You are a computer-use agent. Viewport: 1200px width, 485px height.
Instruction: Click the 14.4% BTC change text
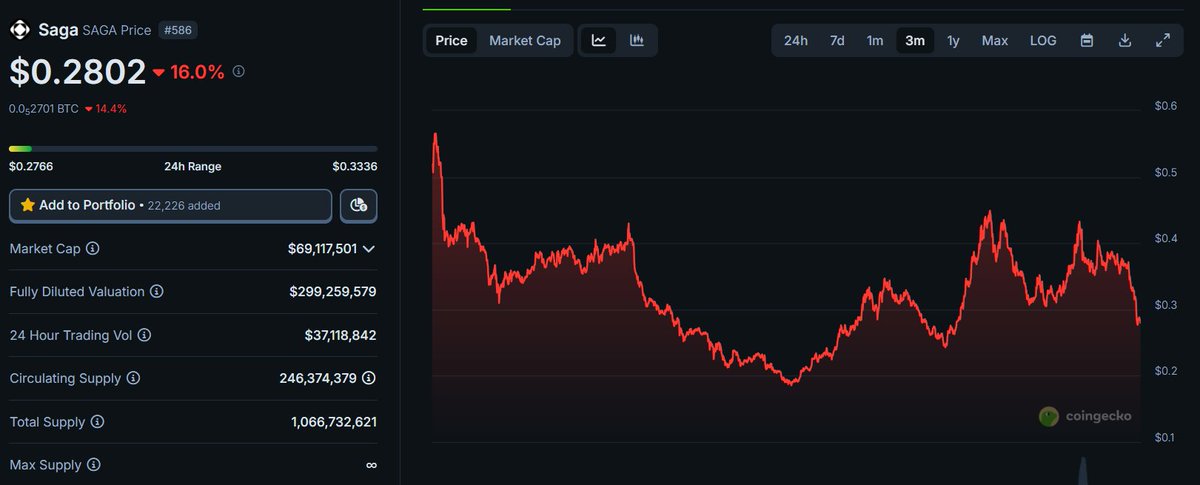click(111, 108)
